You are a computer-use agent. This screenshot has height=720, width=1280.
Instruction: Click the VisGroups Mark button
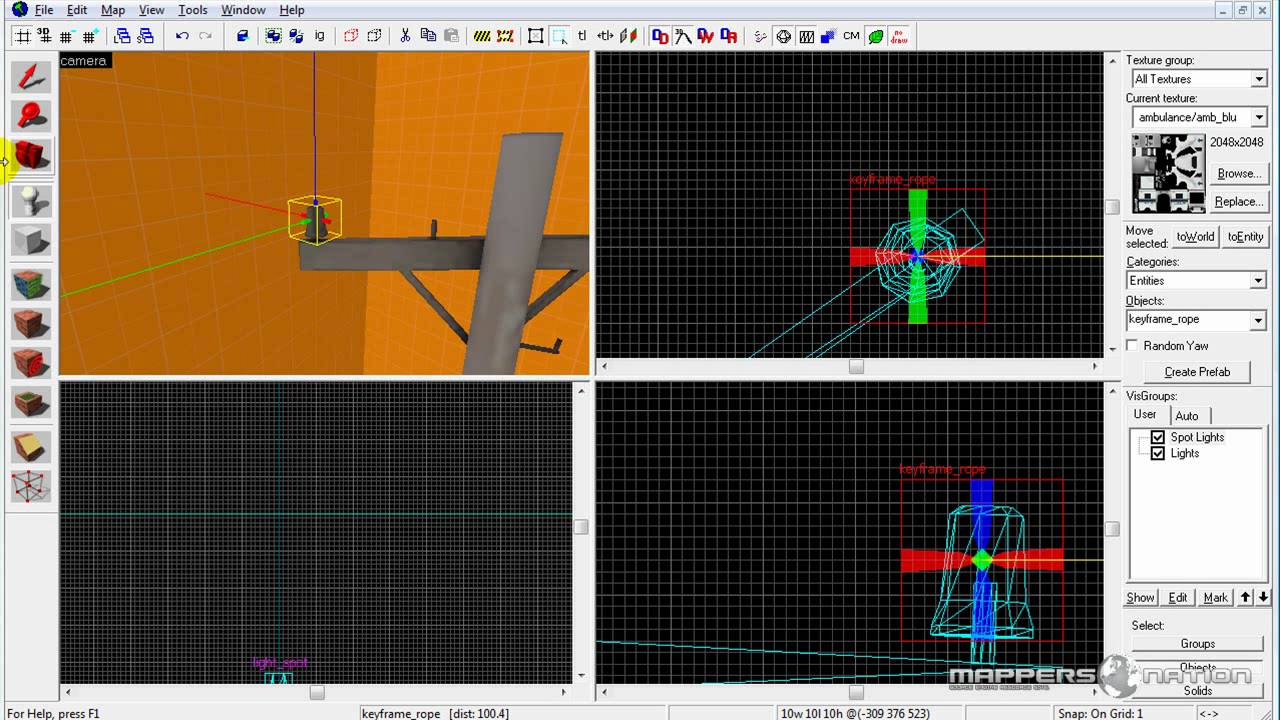point(1215,597)
